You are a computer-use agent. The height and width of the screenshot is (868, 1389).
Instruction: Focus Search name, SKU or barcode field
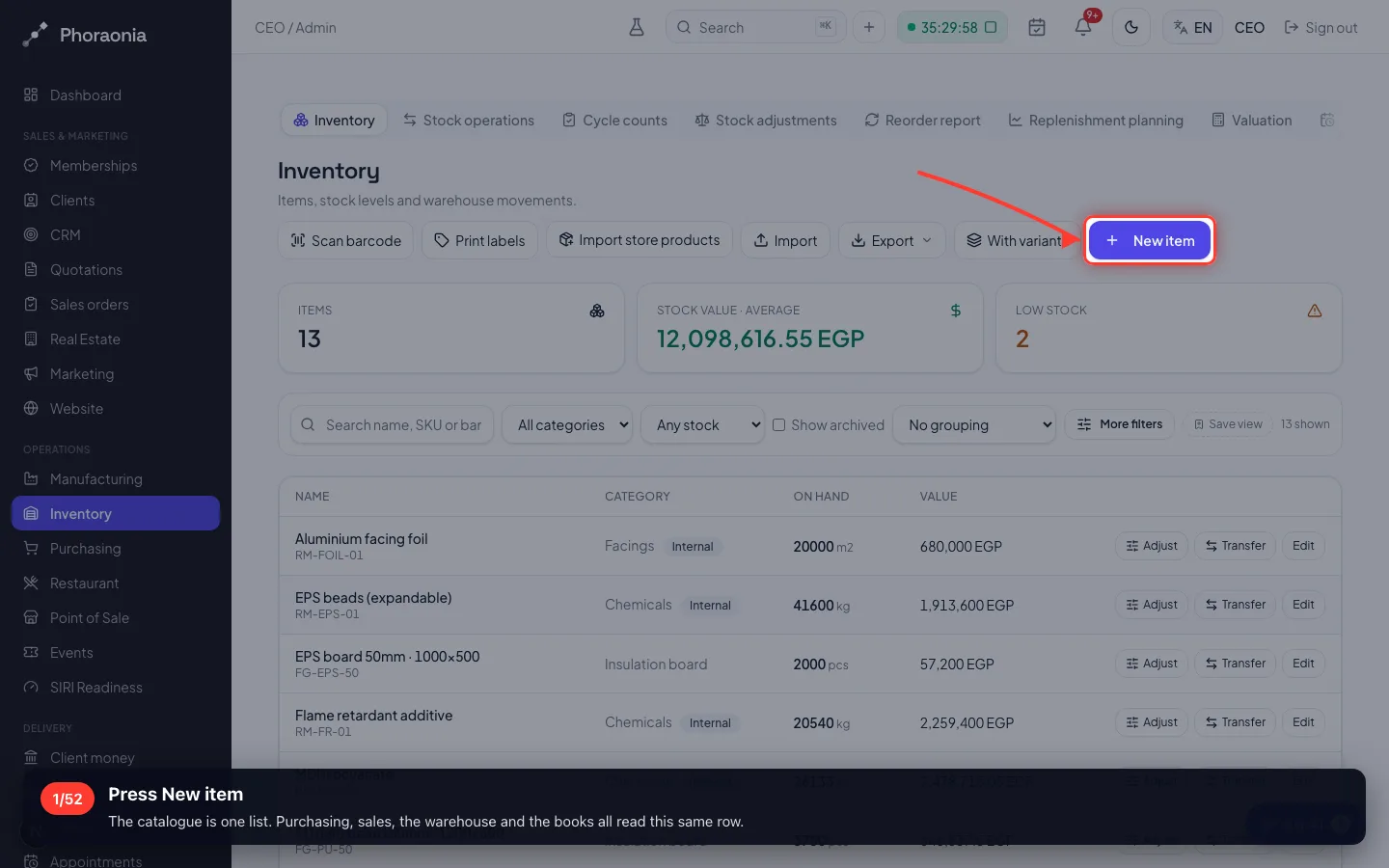click(393, 424)
